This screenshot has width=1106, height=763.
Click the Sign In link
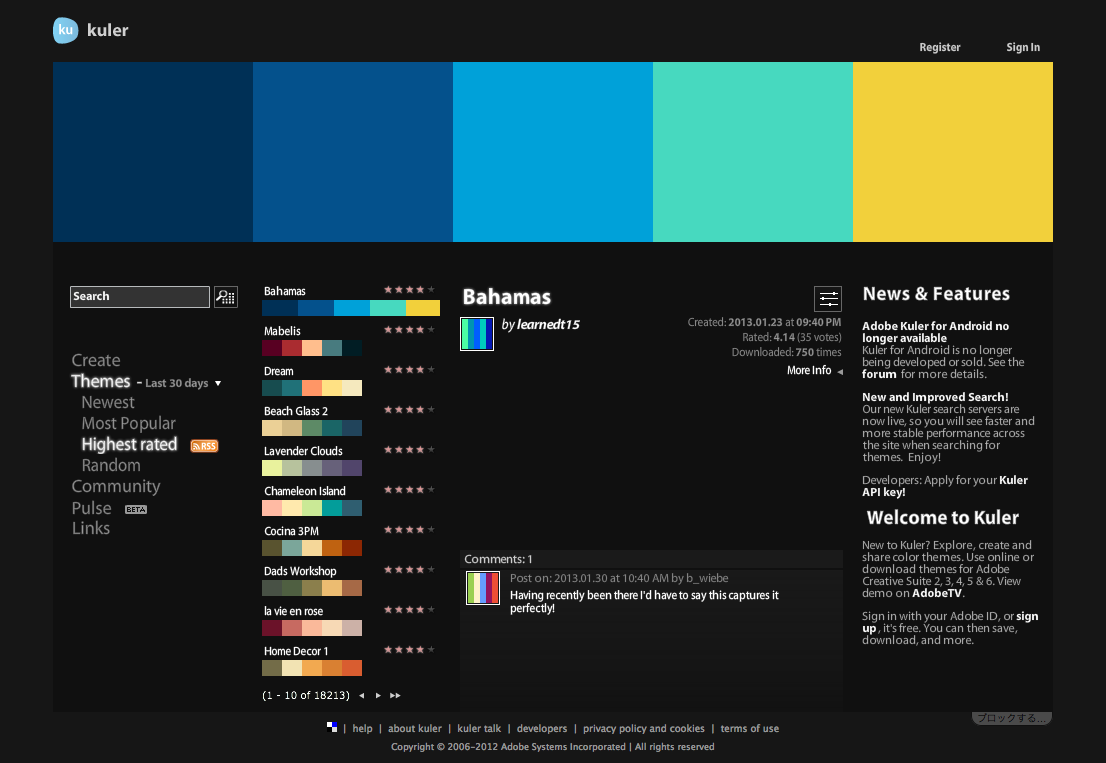[1022, 47]
